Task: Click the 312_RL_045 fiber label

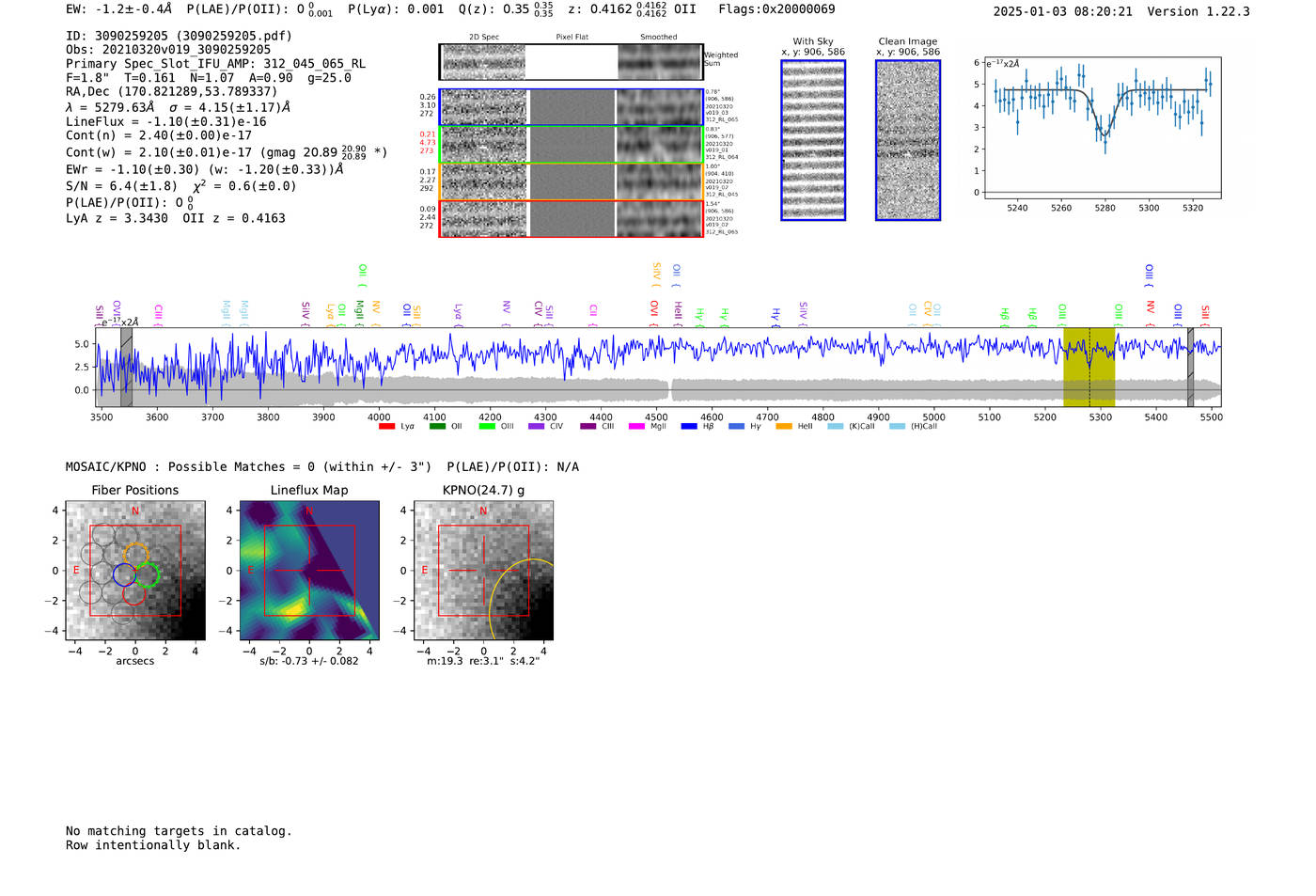Action: click(722, 195)
